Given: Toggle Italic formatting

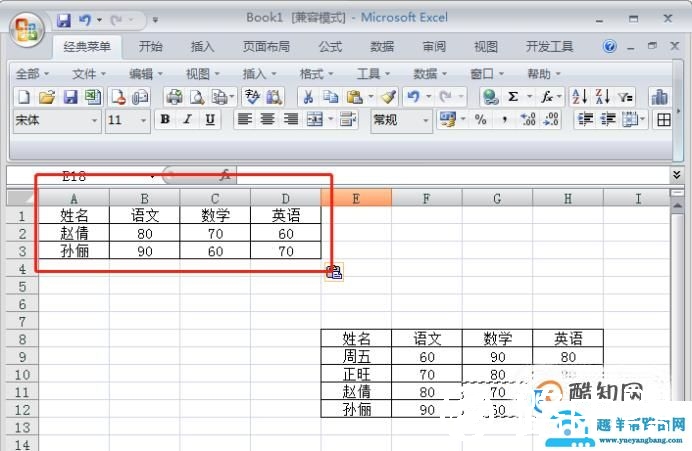Looking at the screenshot, I should pyautogui.click(x=188, y=120).
